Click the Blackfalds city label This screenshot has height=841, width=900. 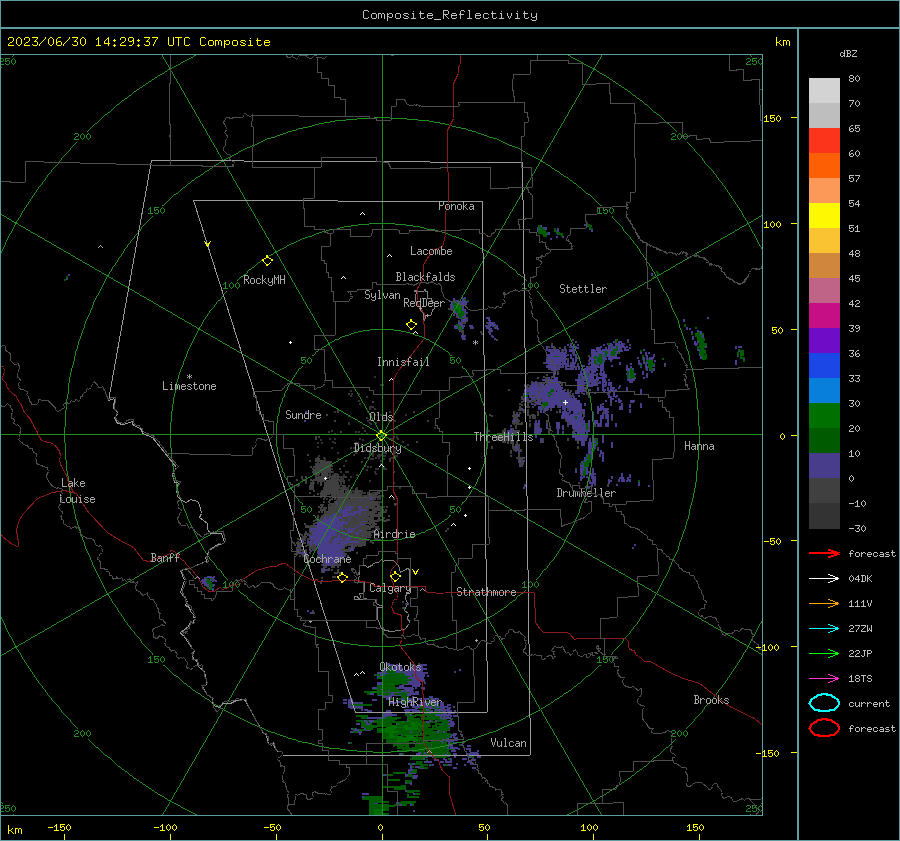425,277
